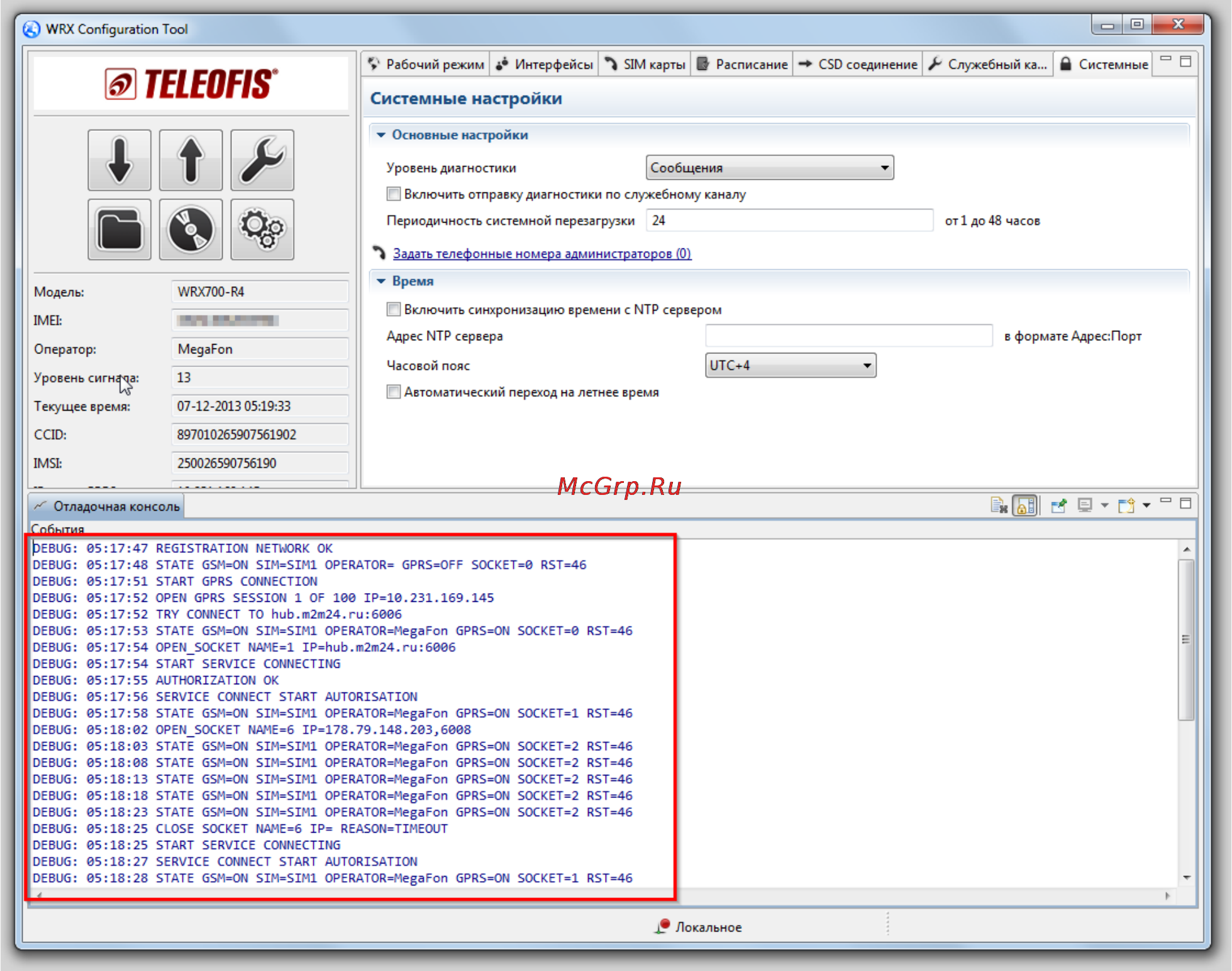Minimize the settings tab panel
Image resolution: width=1232 pixels, height=971 pixels.
point(1166,59)
